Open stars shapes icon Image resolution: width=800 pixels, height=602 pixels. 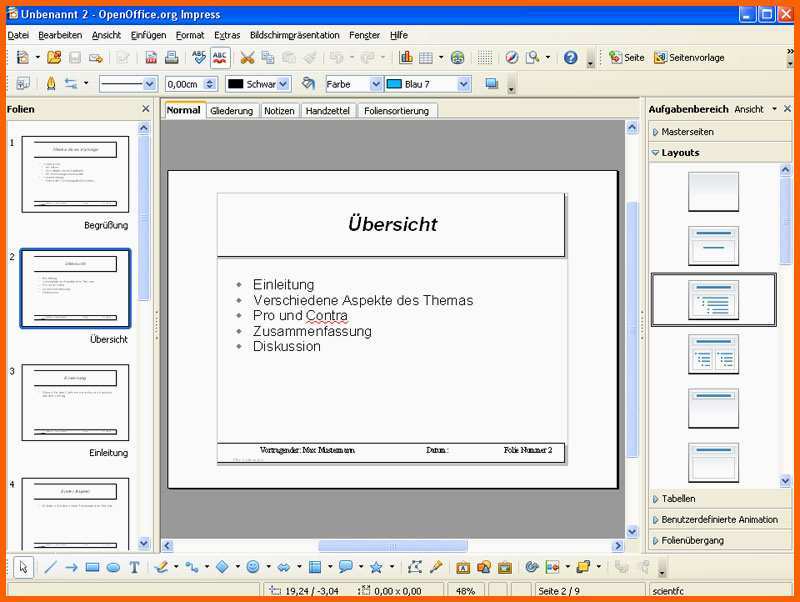(376, 567)
